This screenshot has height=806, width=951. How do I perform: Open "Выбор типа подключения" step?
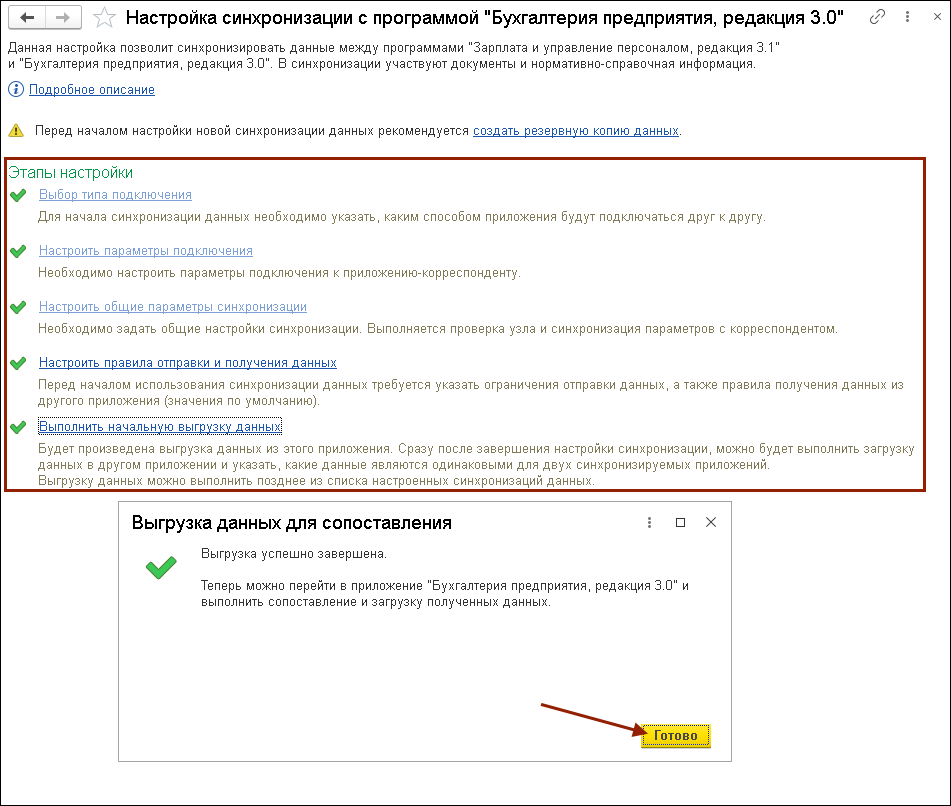[x=115, y=195]
